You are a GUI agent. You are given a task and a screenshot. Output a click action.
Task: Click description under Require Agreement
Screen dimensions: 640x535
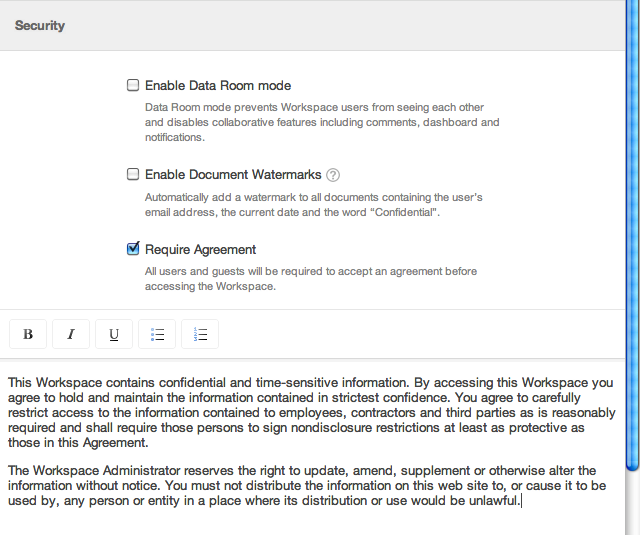(x=311, y=279)
